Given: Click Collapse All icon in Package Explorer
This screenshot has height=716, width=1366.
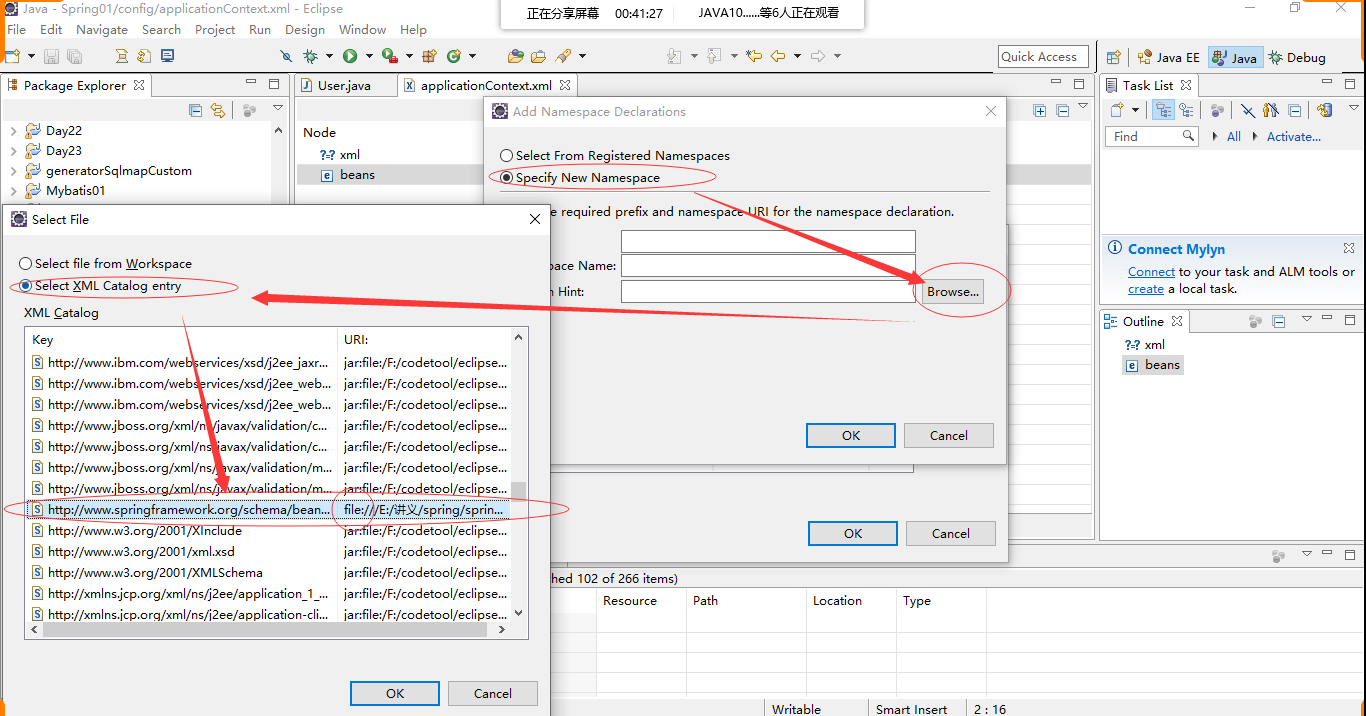Looking at the screenshot, I should coord(196,111).
